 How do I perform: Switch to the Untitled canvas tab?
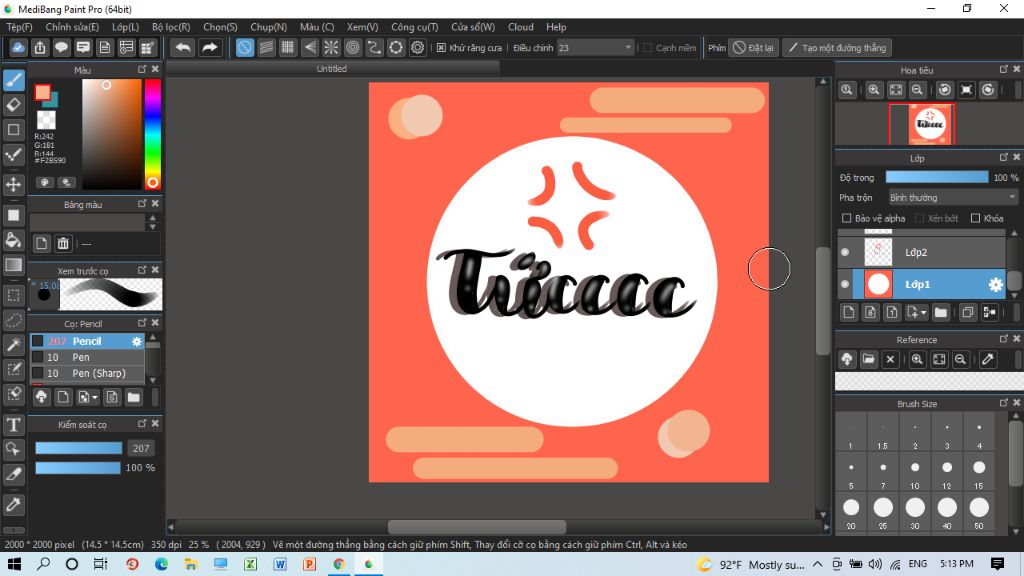coord(332,69)
